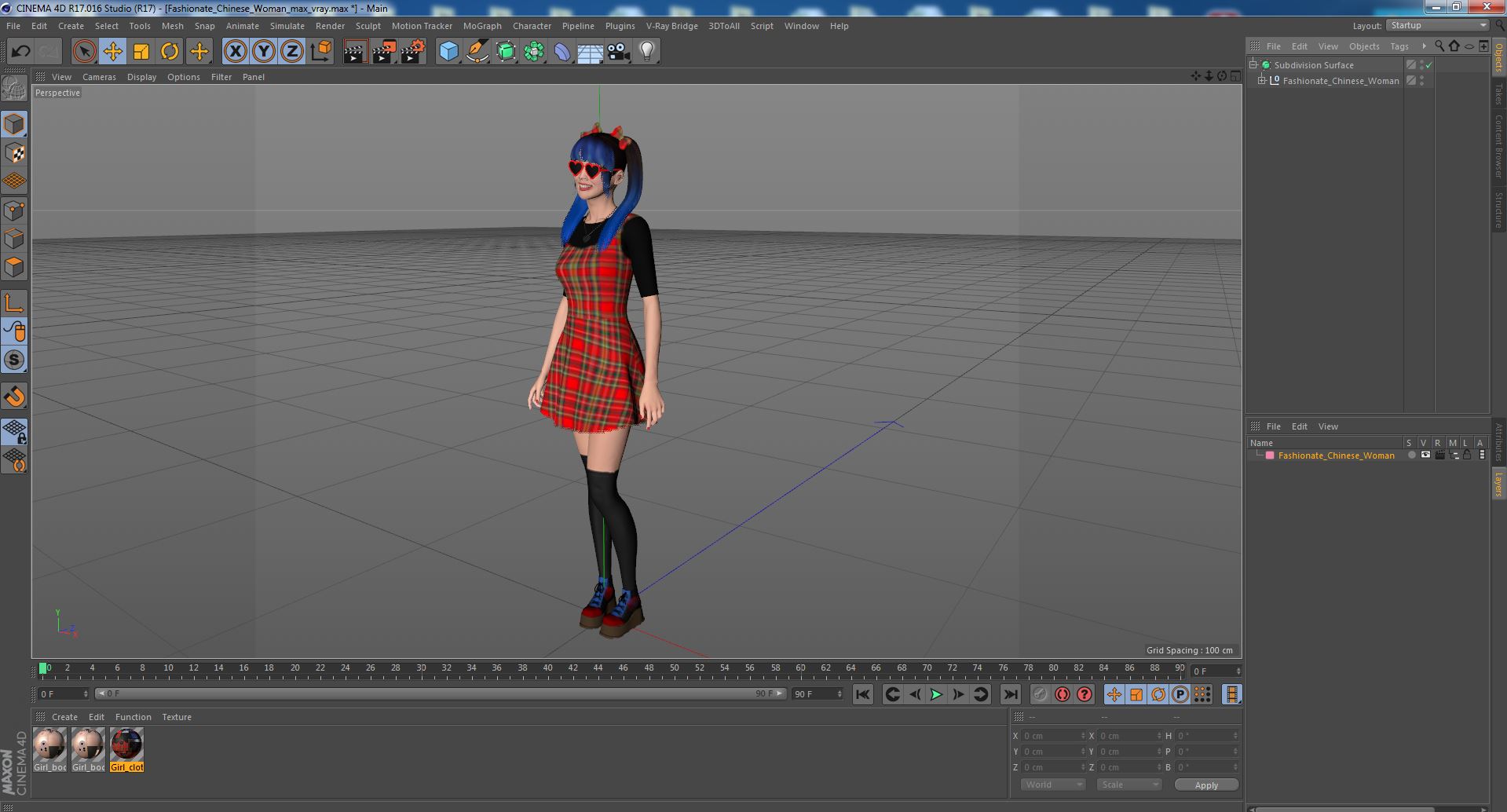Open the Scale mode dropdown
This screenshot has width=1507, height=812.
tap(1128, 785)
